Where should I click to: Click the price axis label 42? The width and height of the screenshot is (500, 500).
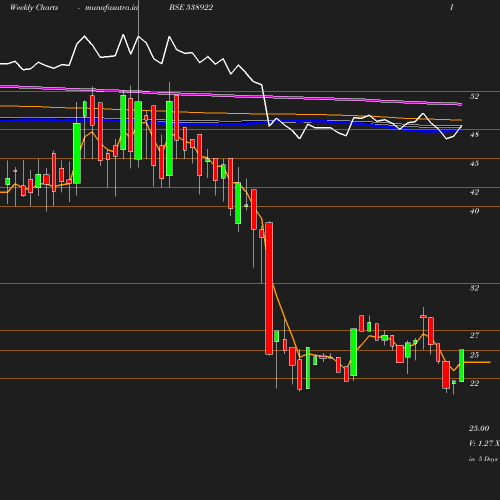point(474,192)
